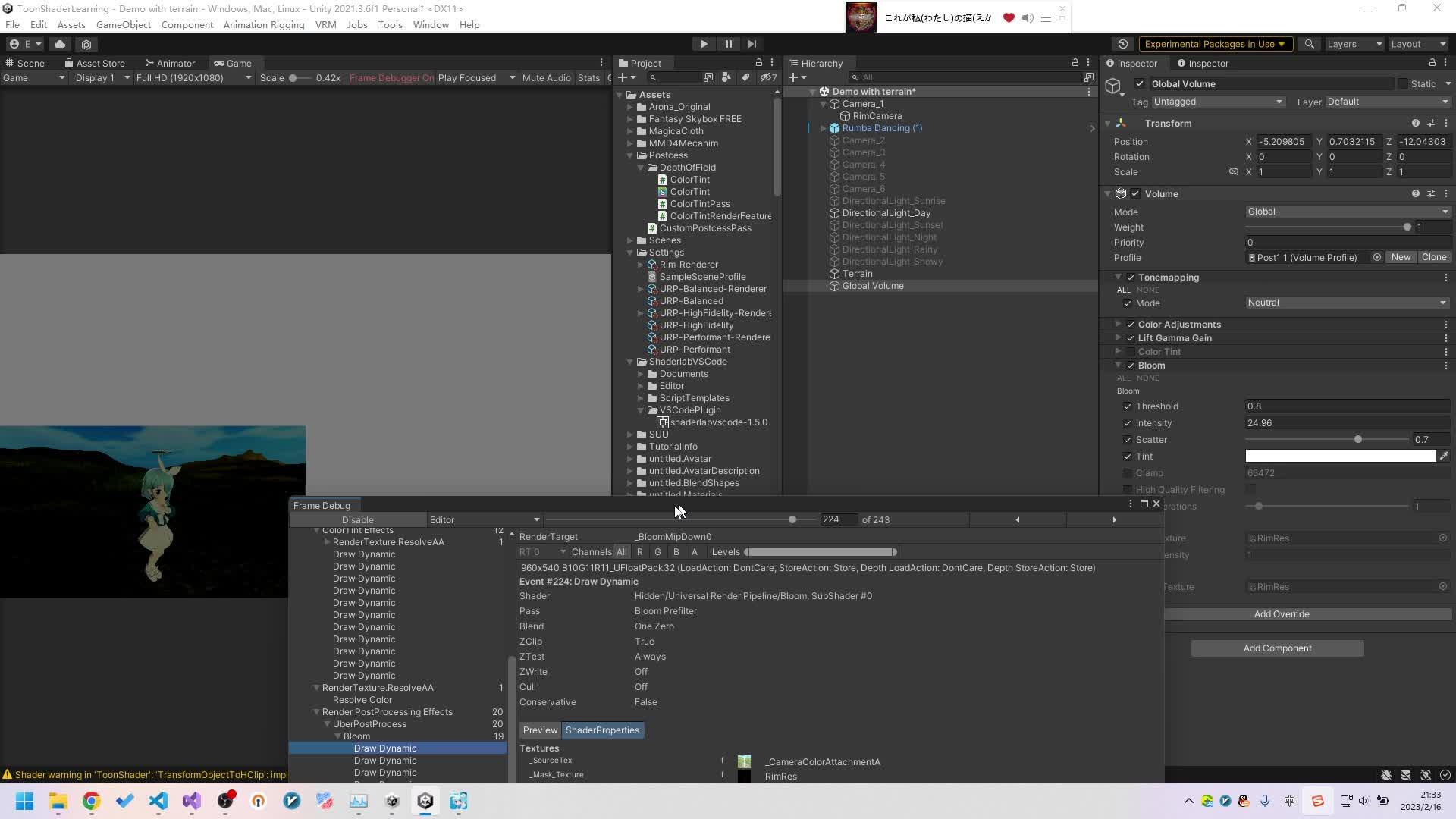The height and width of the screenshot is (819, 1456).
Task: Open the Stats overlay in the Game view
Action: 589,77
